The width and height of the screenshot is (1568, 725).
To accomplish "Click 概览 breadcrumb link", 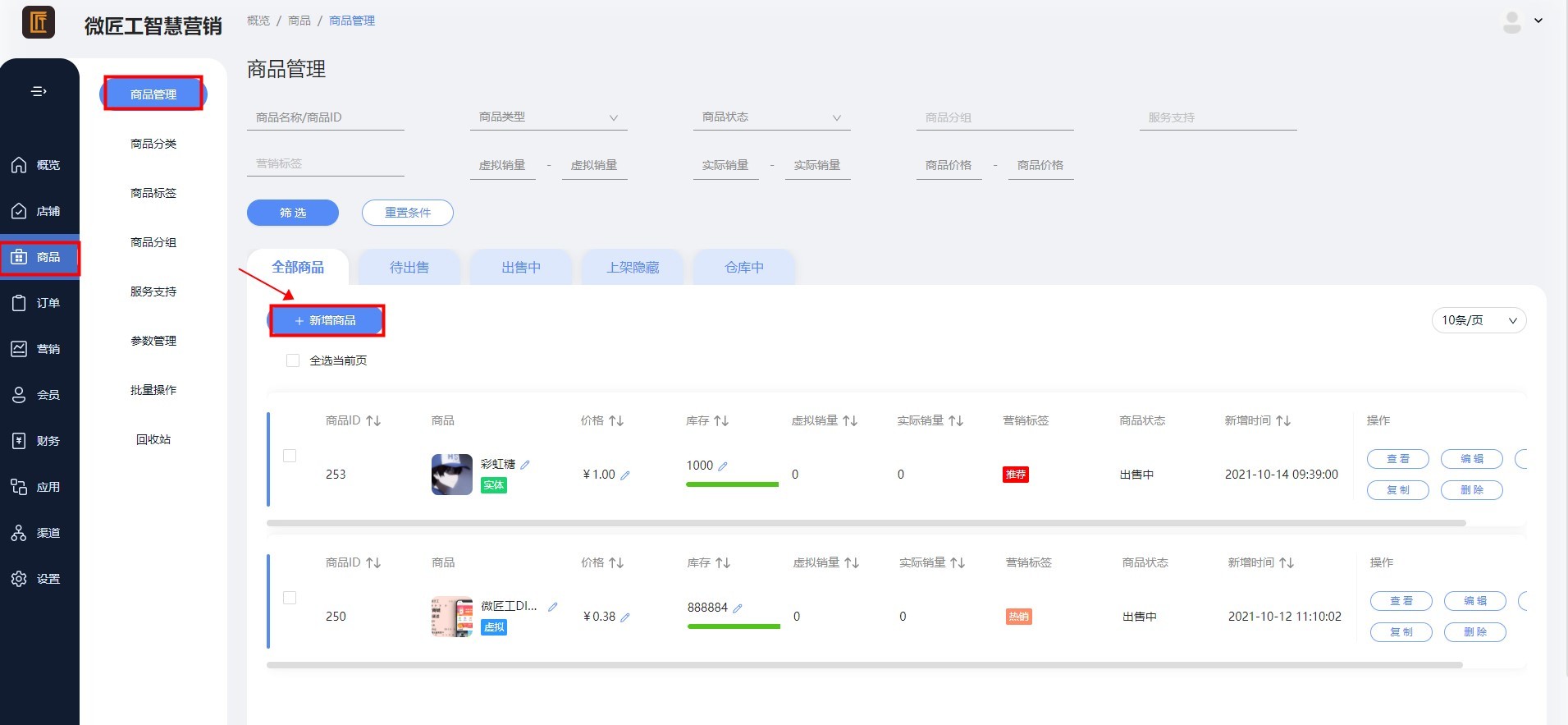I will point(258,21).
